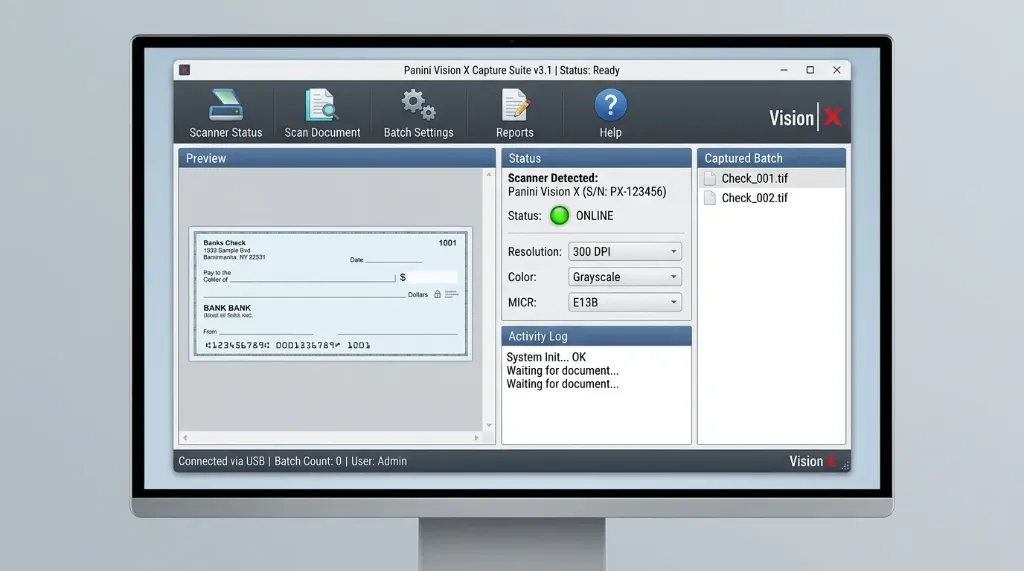The height and width of the screenshot is (571, 1024).
Task: Open the MICR E13B dropdown
Action: coord(625,302)
